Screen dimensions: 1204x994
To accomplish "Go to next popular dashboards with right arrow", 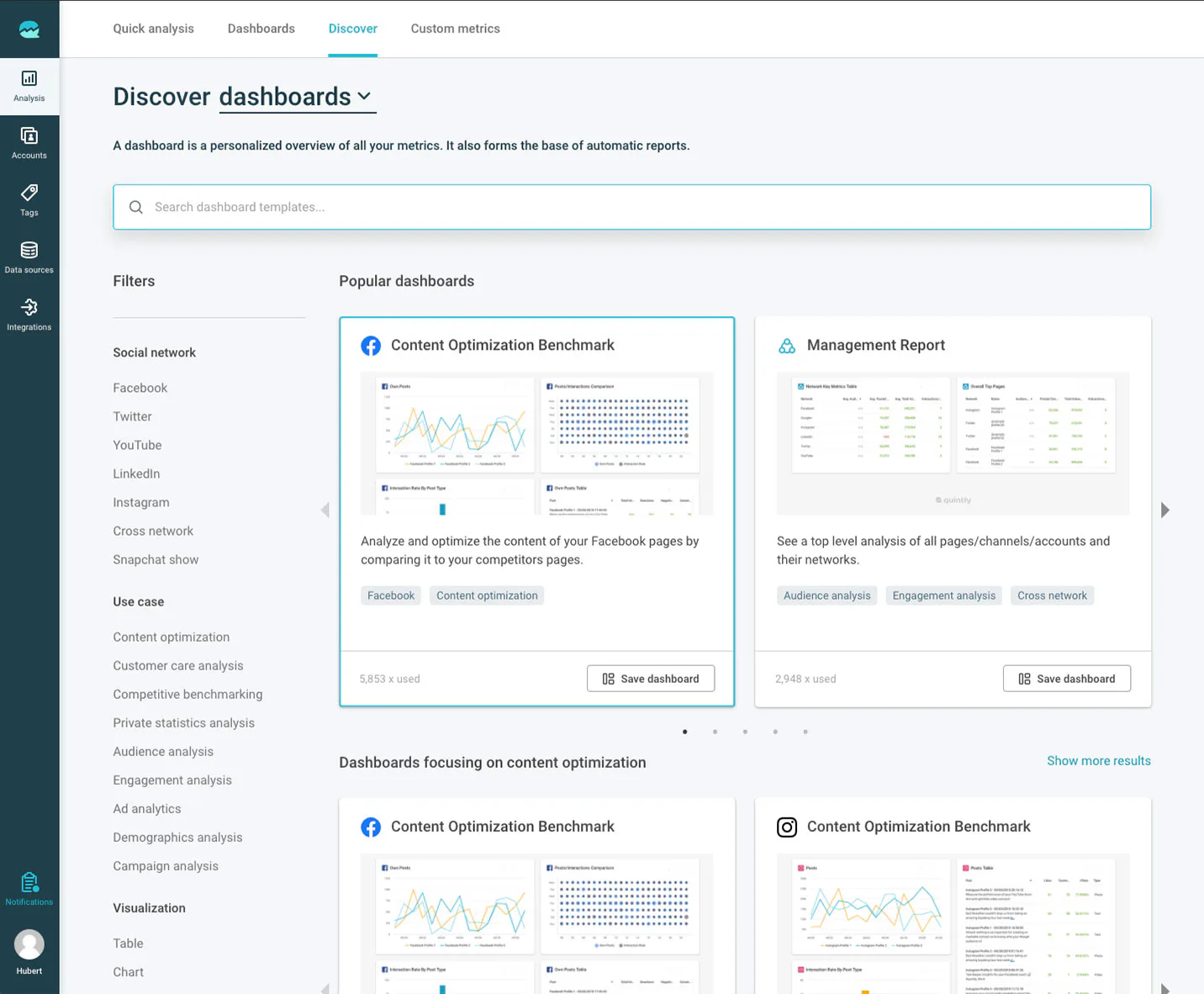I will click(x=1164, y=510).
